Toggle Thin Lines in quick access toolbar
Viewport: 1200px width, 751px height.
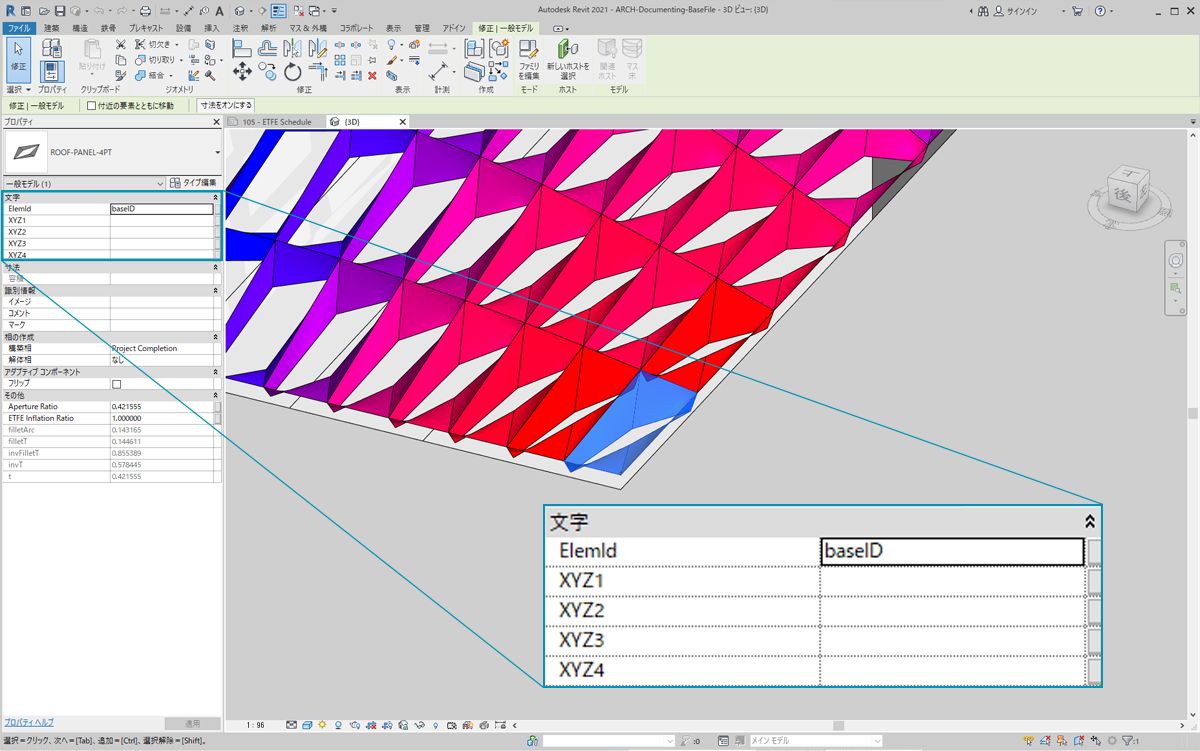tap(278, 10)
